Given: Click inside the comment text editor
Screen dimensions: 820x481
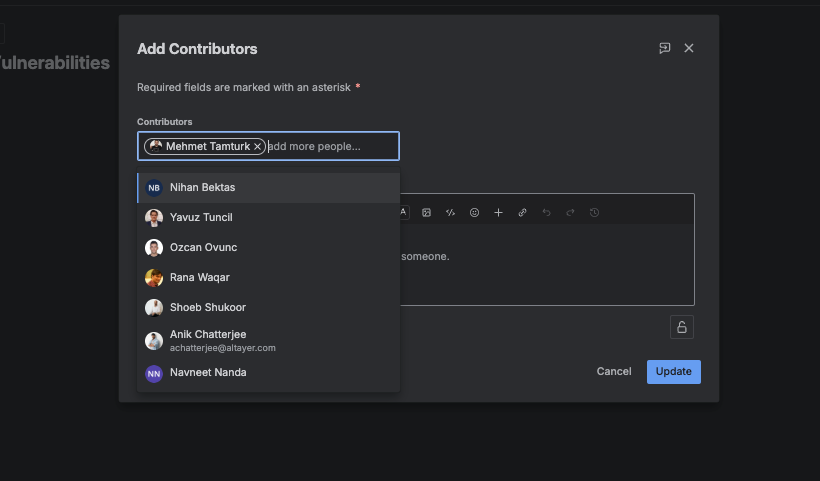Looking at the screenshot, I should coord(547,265).
